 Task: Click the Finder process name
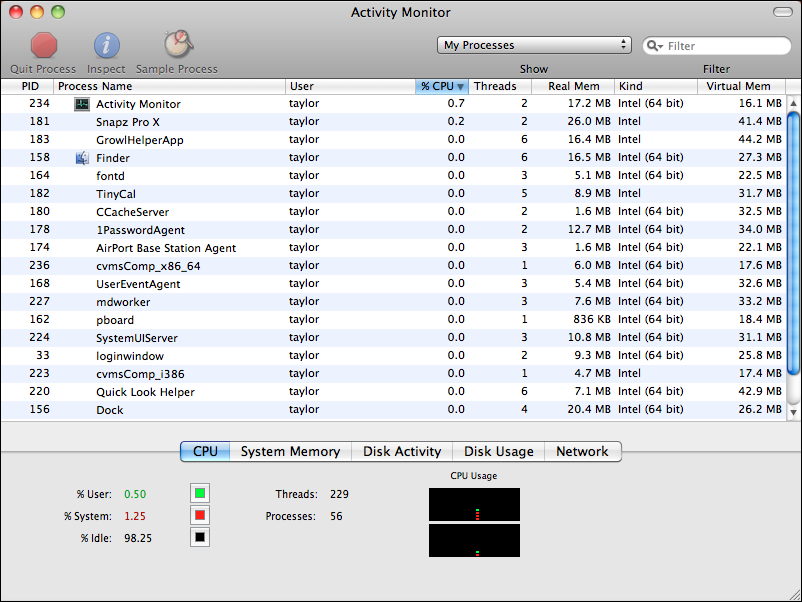[x=113, y=158]
